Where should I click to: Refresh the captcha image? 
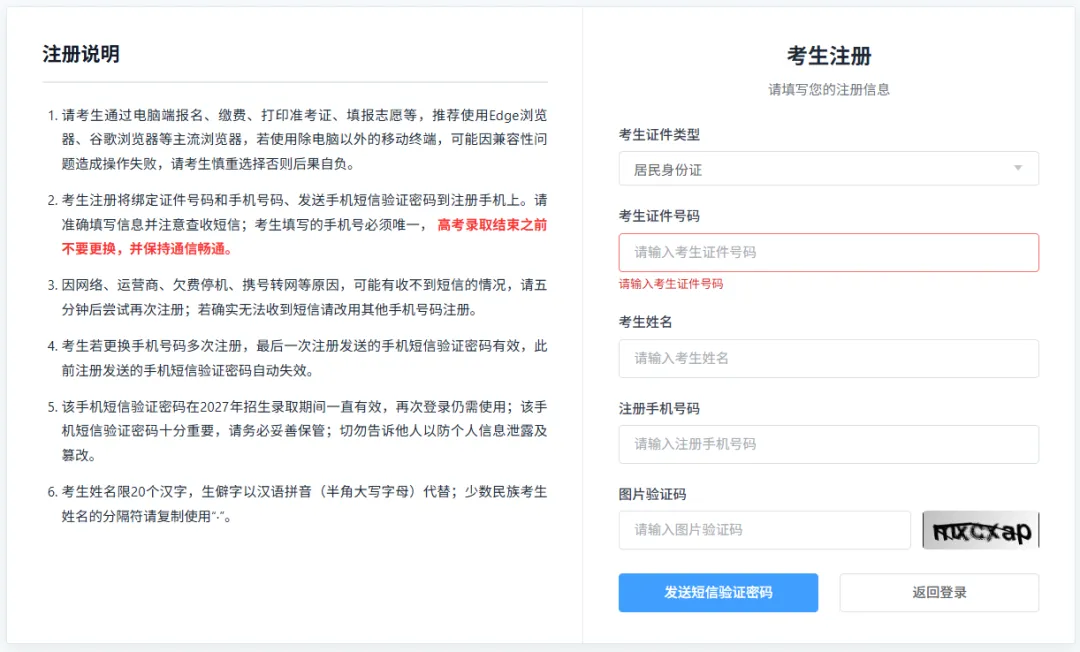[981, 530]
